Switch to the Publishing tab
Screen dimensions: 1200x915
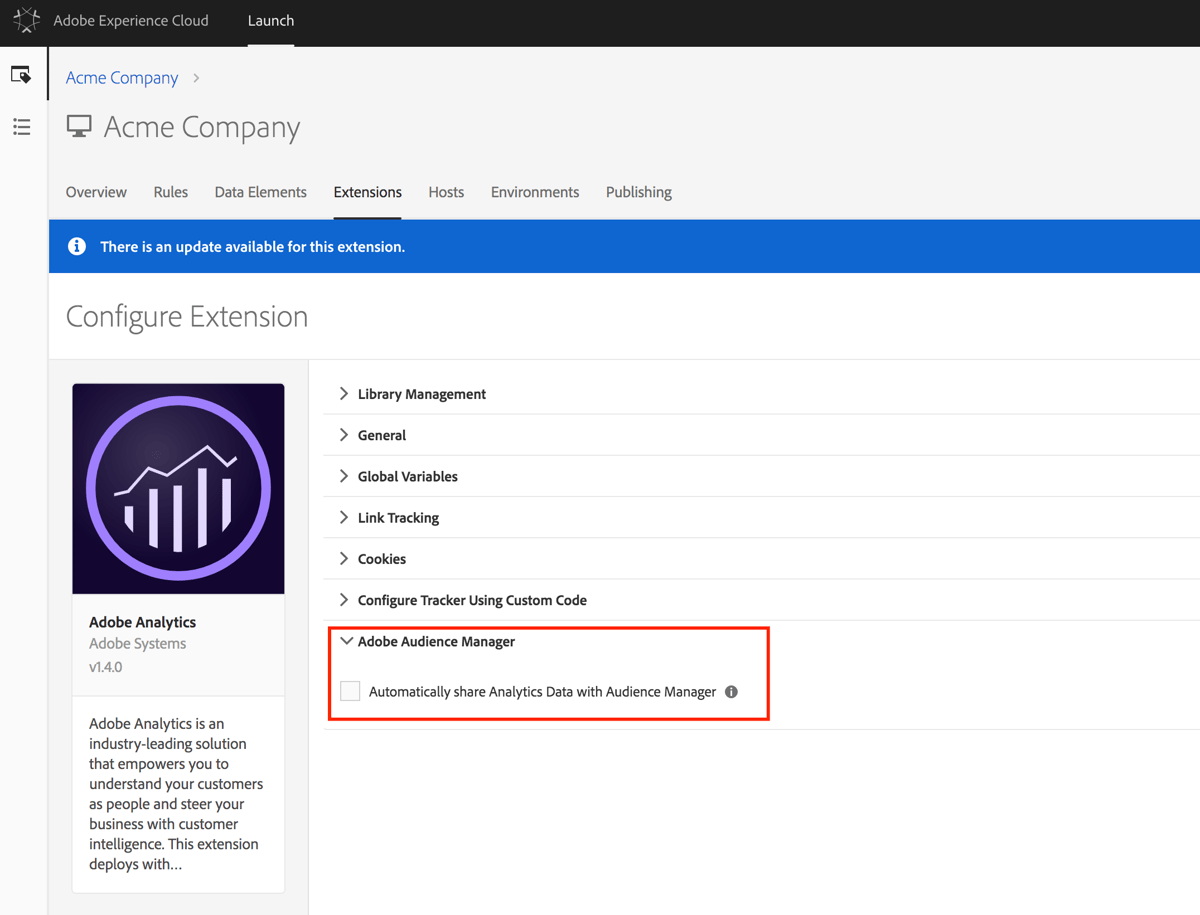(638, 192)
